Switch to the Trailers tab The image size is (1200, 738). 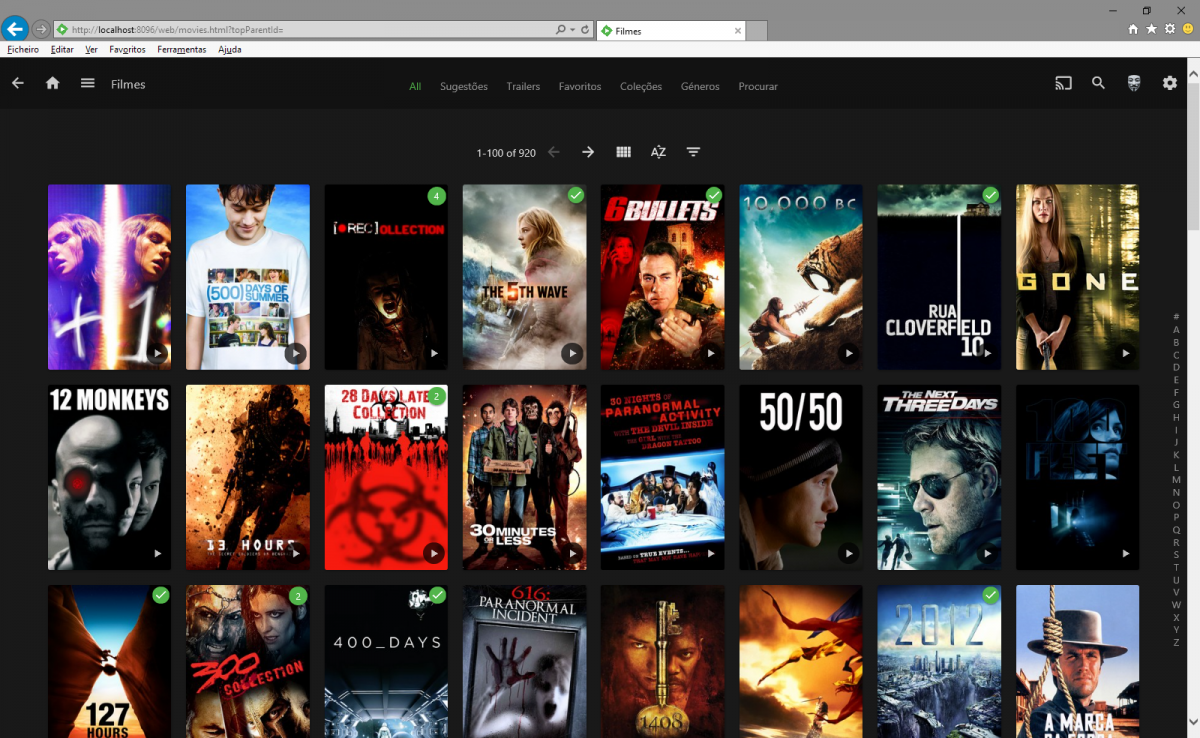tap(523, 86)
